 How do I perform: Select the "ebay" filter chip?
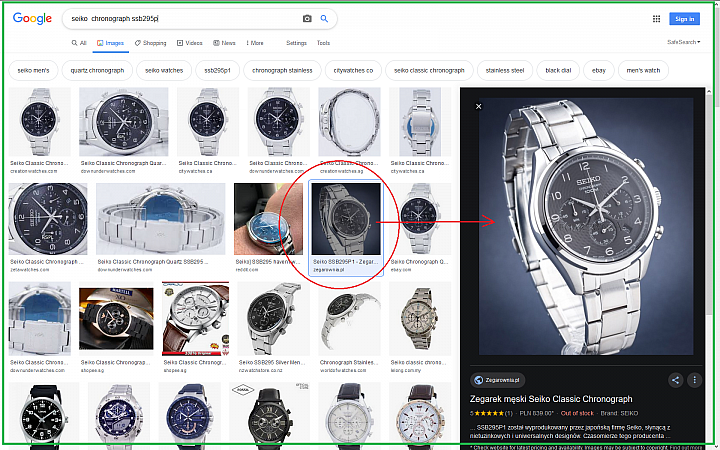(x=599, y=70)
